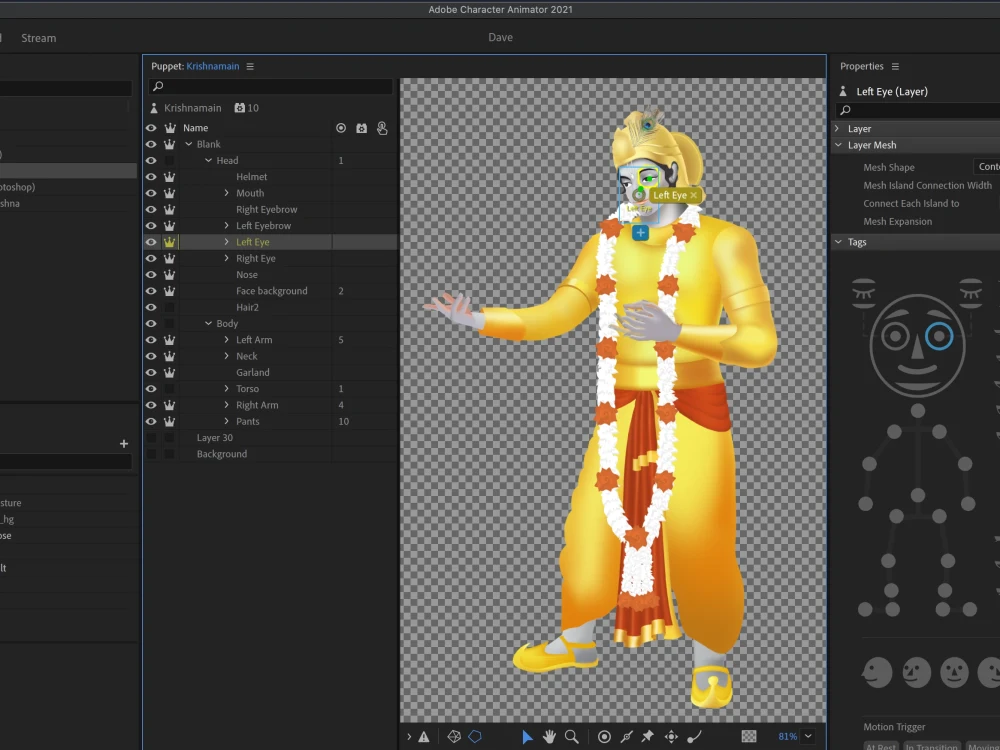Screen dimensions: 1000x750
Task: Select the Dragger tool
Action: pyautogui.click(x=672, y=737)
